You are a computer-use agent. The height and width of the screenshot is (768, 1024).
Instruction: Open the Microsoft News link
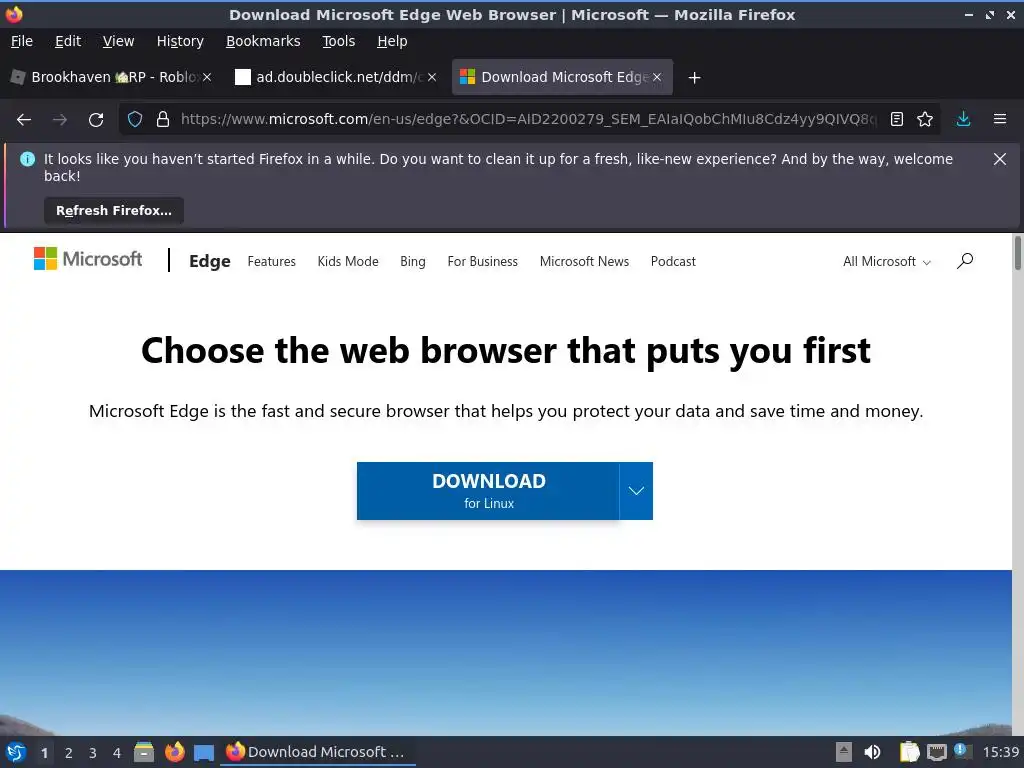(584, 261)
